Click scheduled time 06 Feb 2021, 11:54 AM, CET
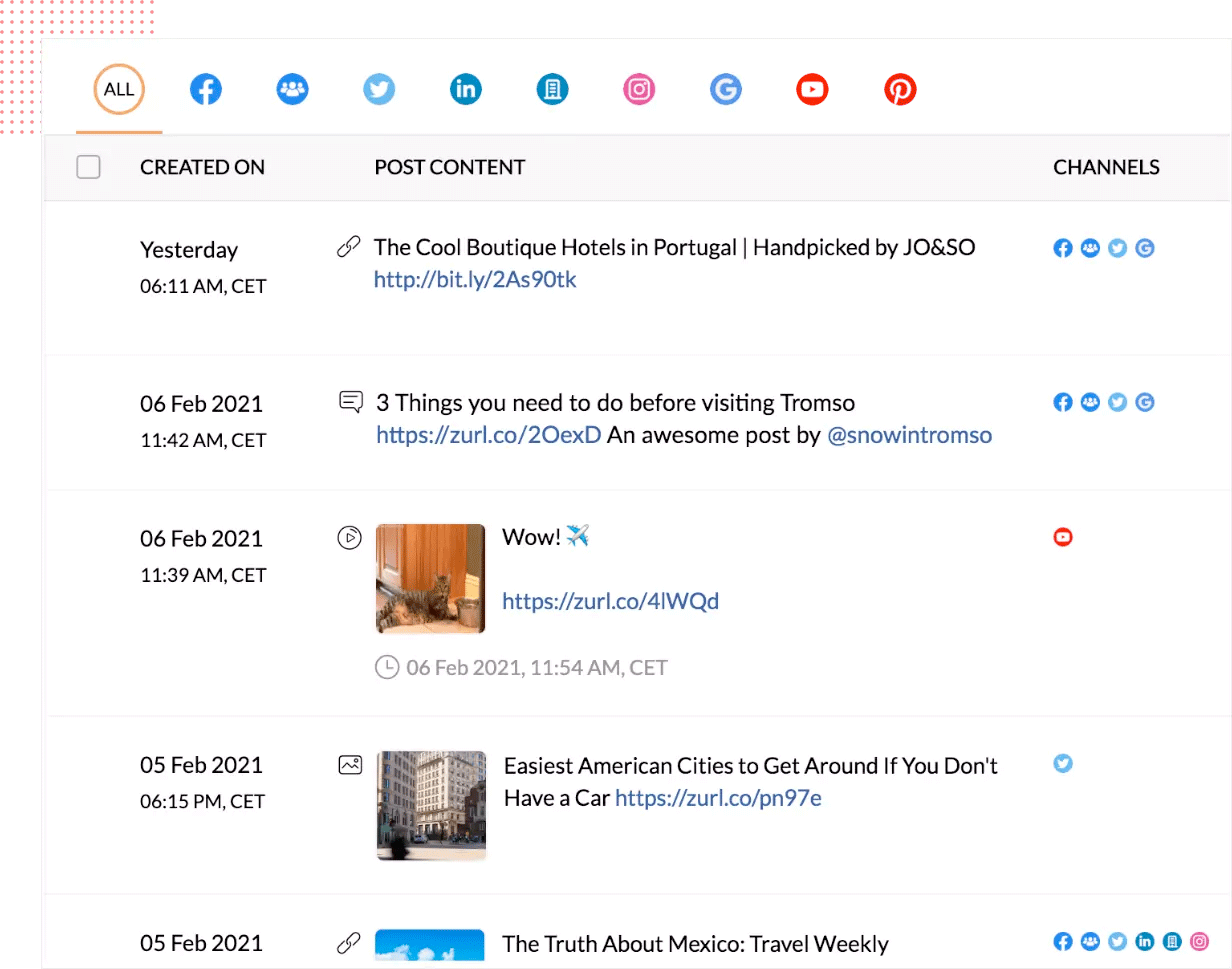 pos(536,667)
